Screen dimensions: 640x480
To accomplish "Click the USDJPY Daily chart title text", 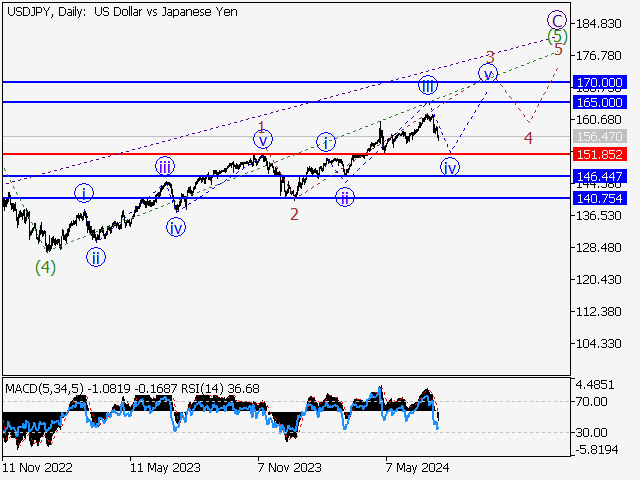I will click(122, 12).
